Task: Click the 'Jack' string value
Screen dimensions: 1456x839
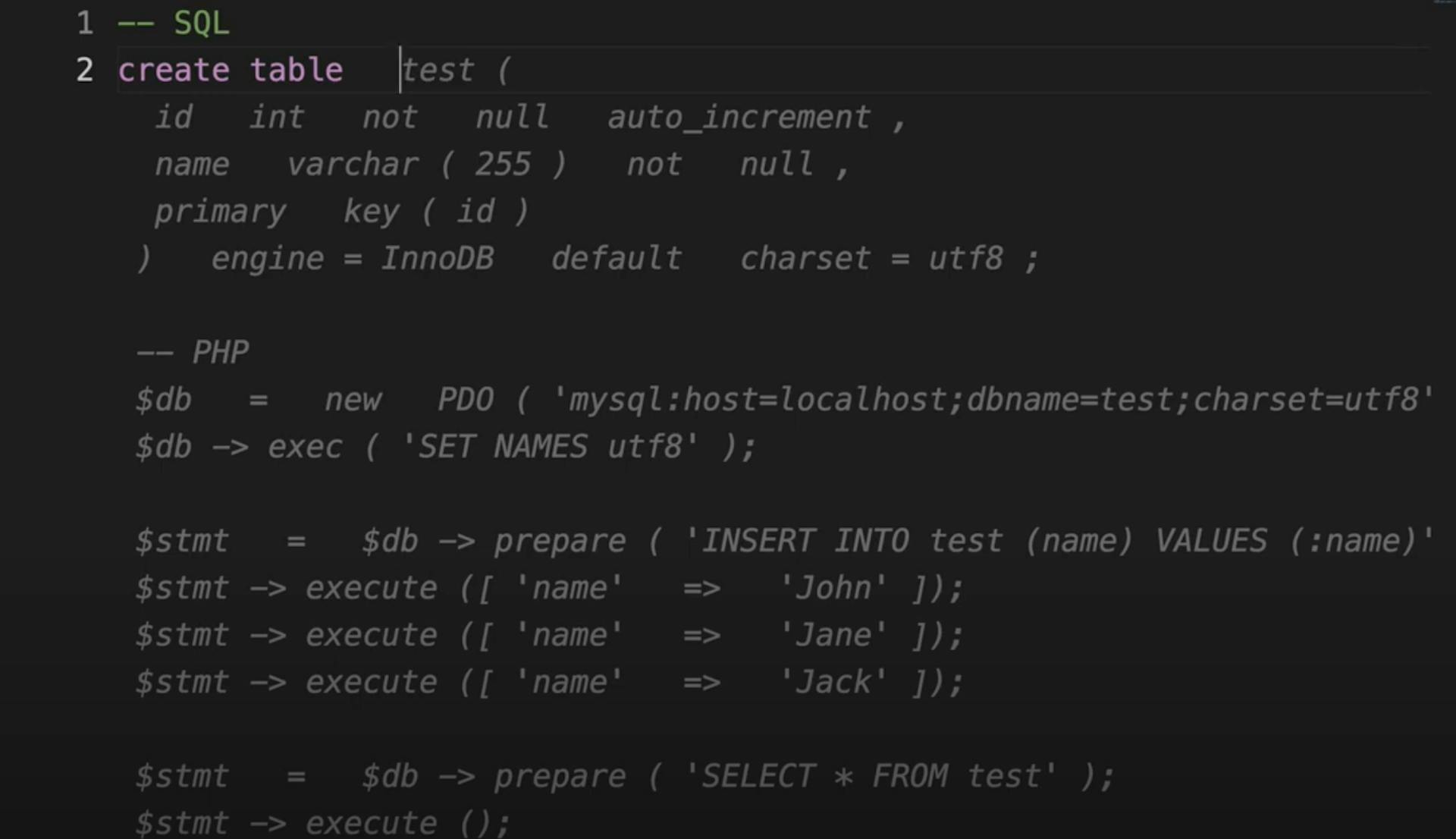Action: click(x=833, y=682)
